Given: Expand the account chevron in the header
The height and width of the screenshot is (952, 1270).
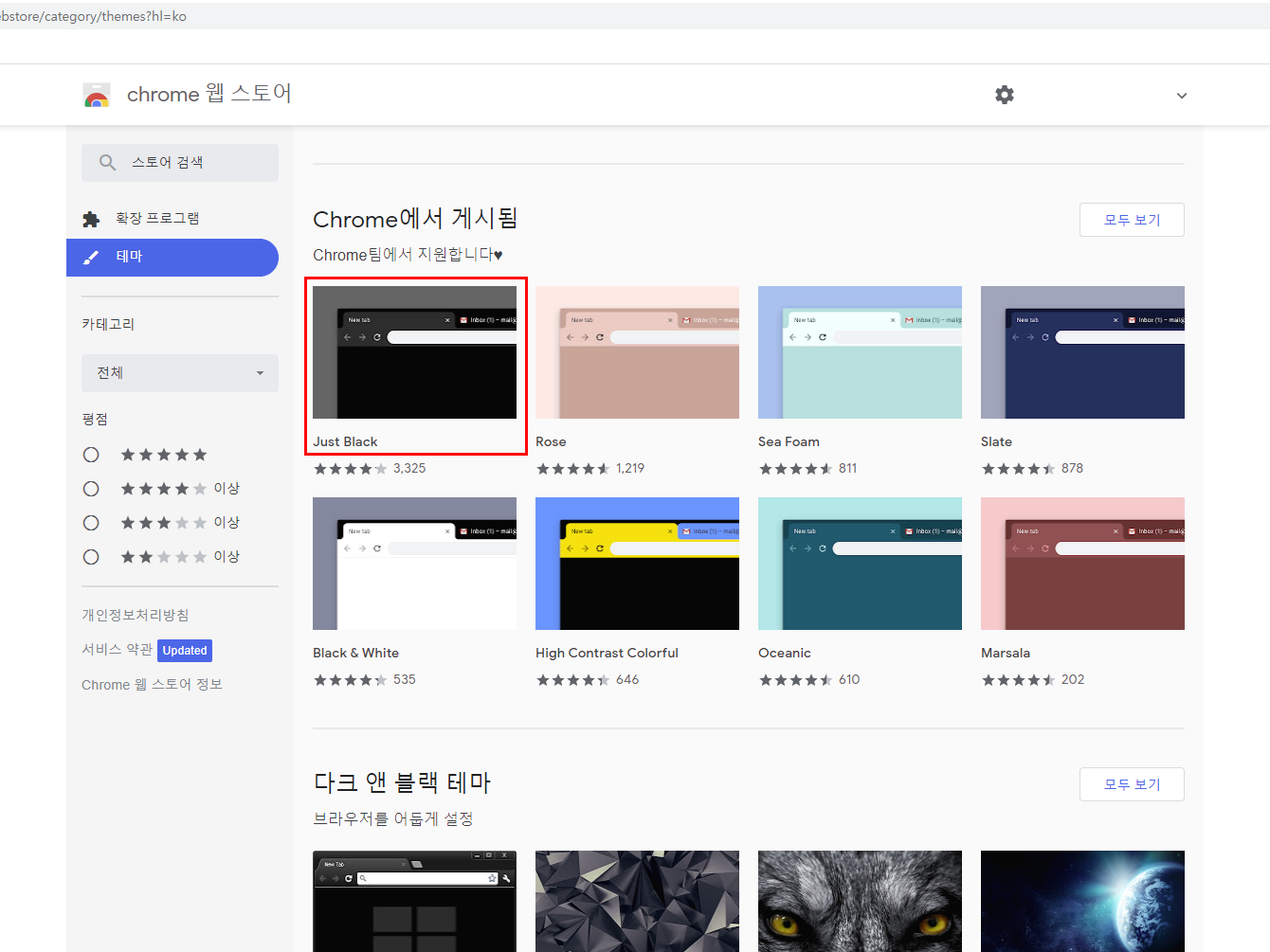Looking at the screenshot, I should point(1182,96).
